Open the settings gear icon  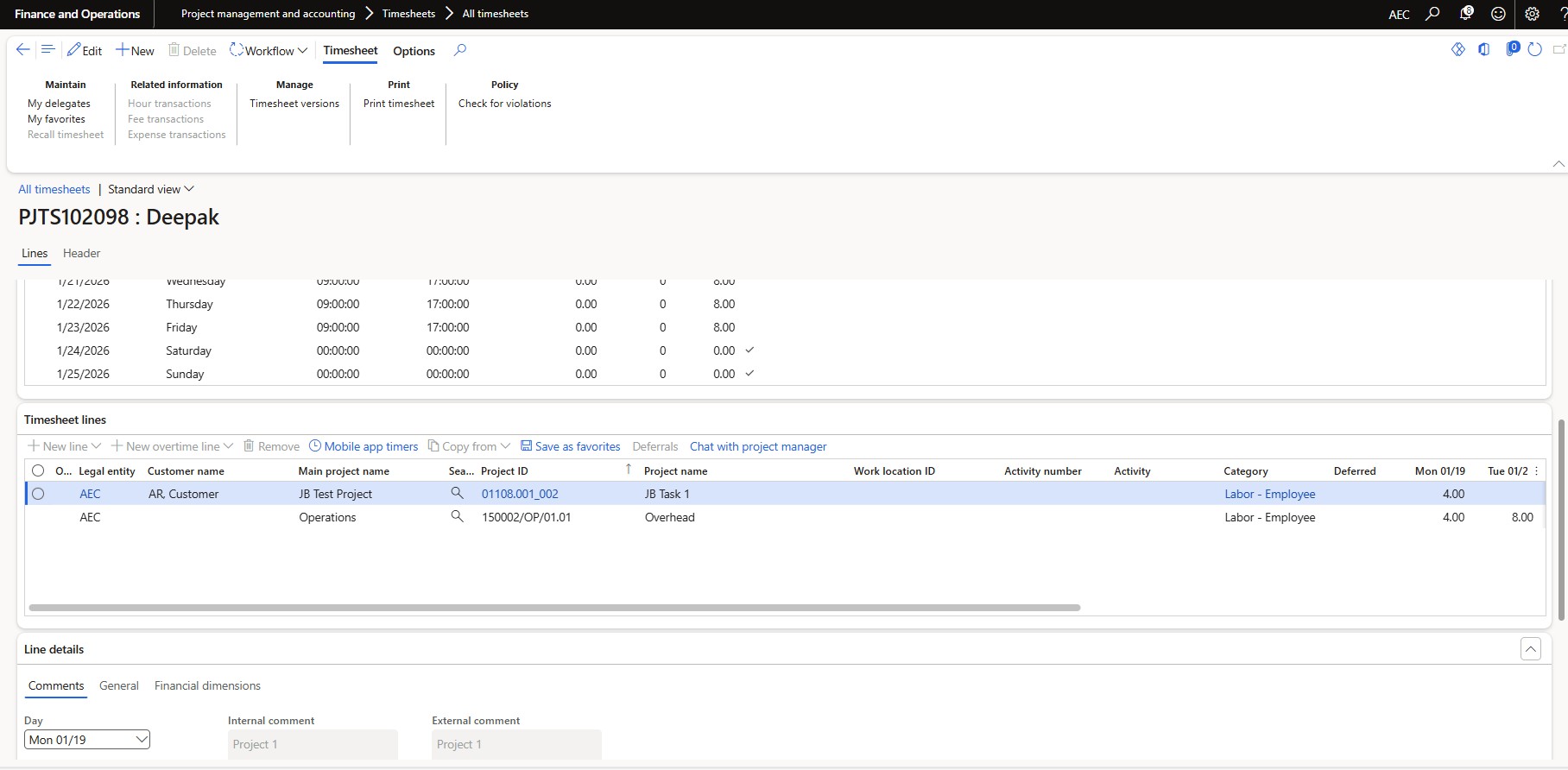click(x=1532, y=14)
